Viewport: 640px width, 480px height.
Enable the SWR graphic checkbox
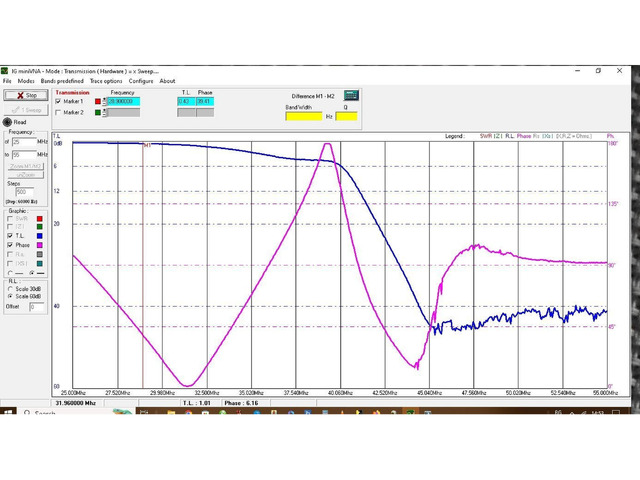10,219
